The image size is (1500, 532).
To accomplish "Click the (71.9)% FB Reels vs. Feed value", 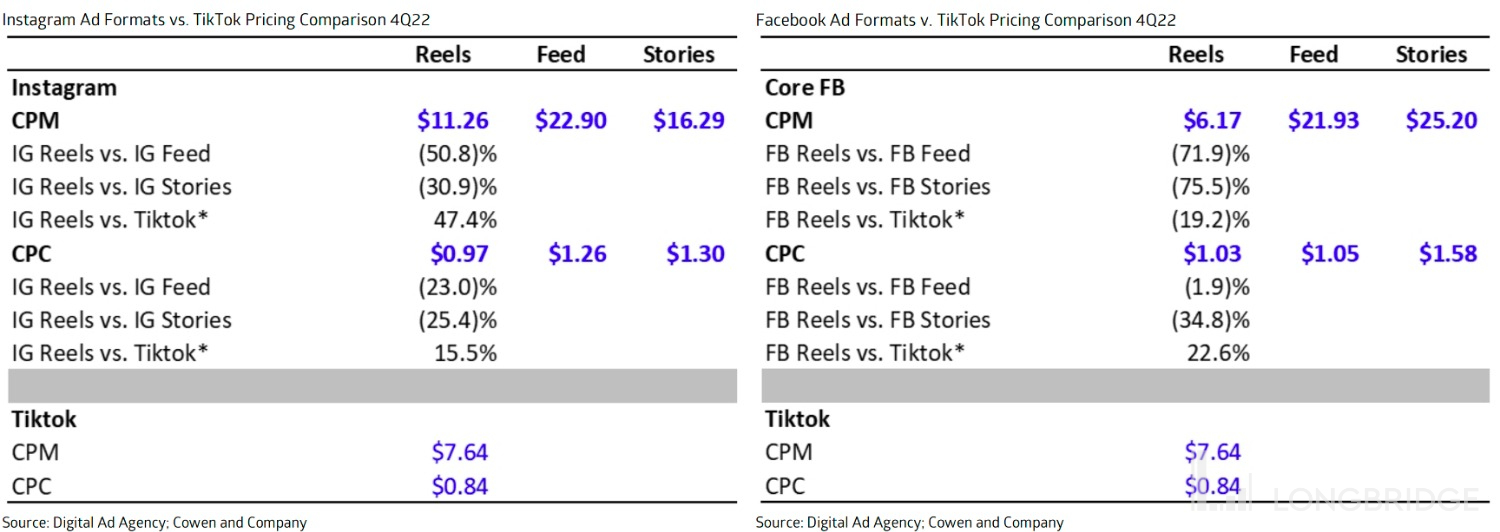I will click(1210, 154).
